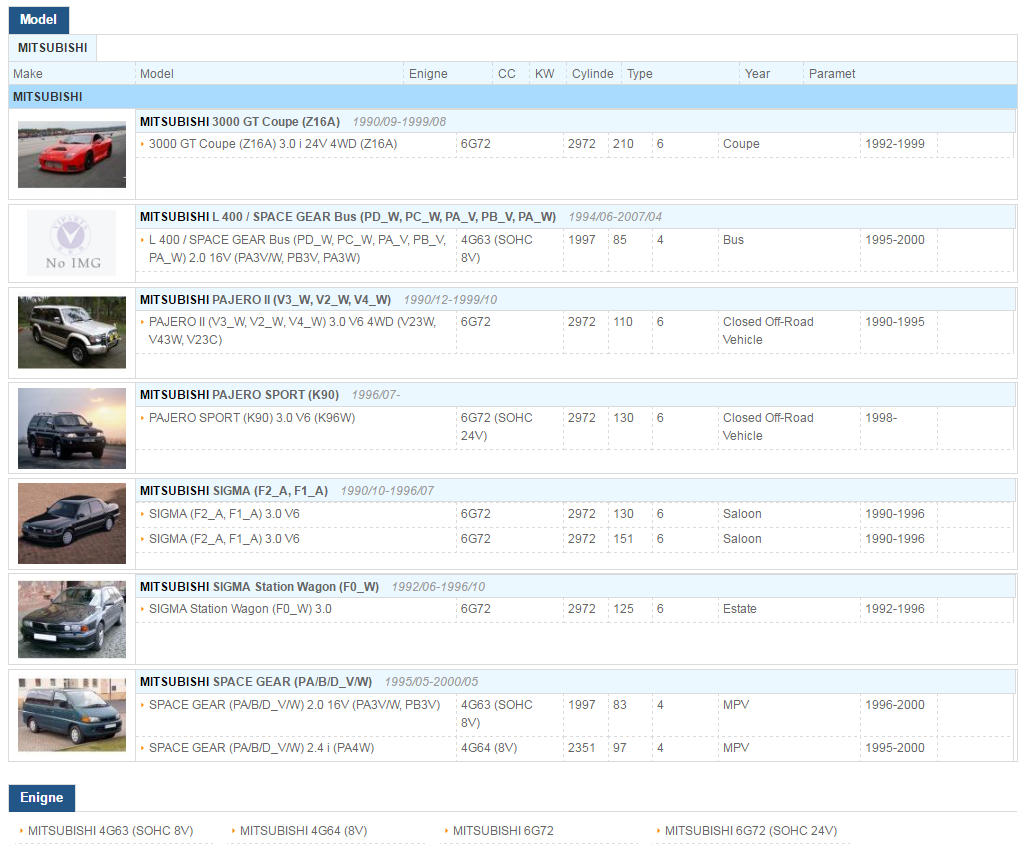Click the 1992-1996 year cell
1026x845 pixels.
pyautogui.click(x=894, y=609)
